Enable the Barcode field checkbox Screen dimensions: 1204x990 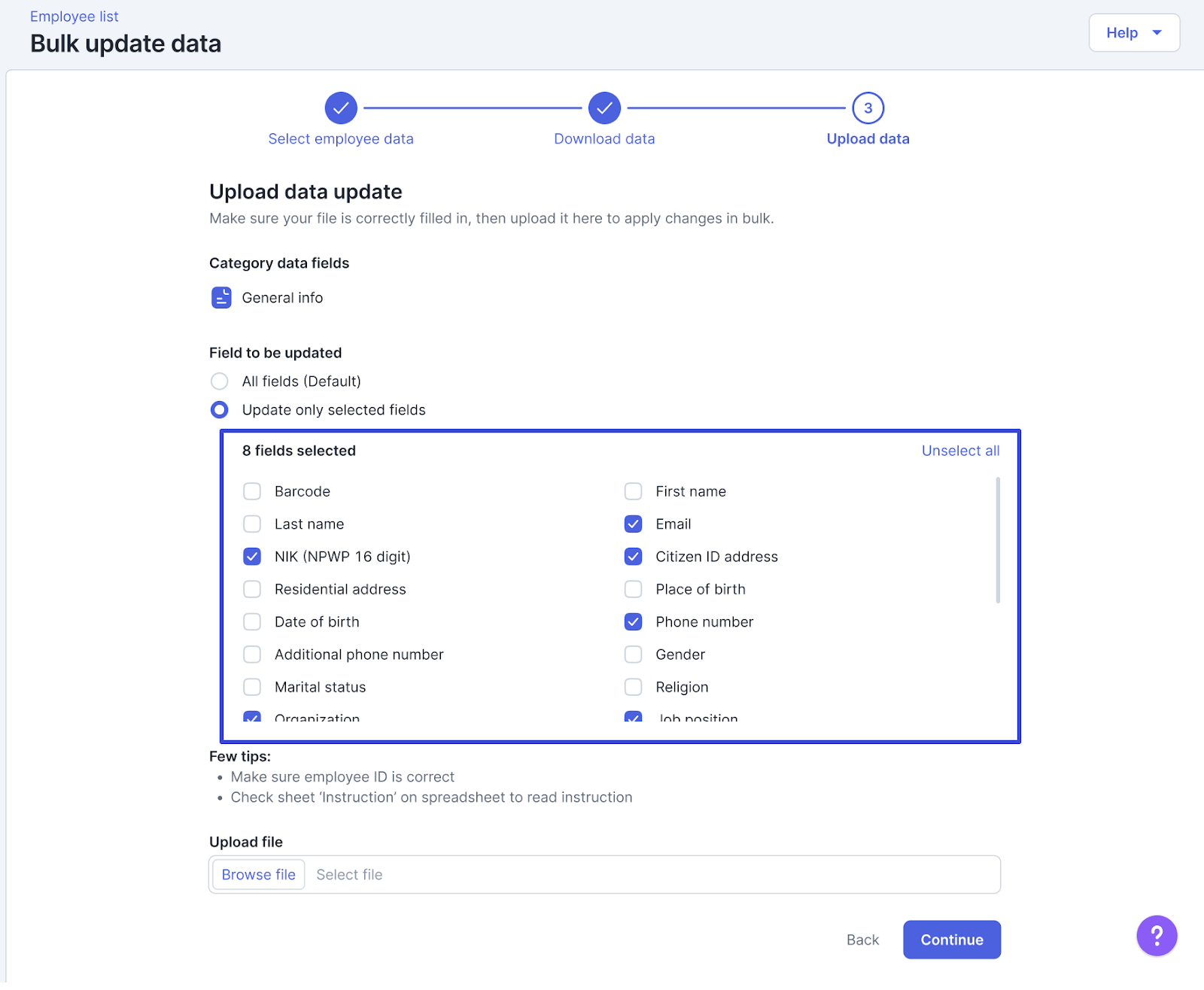[x=252, y=491]
